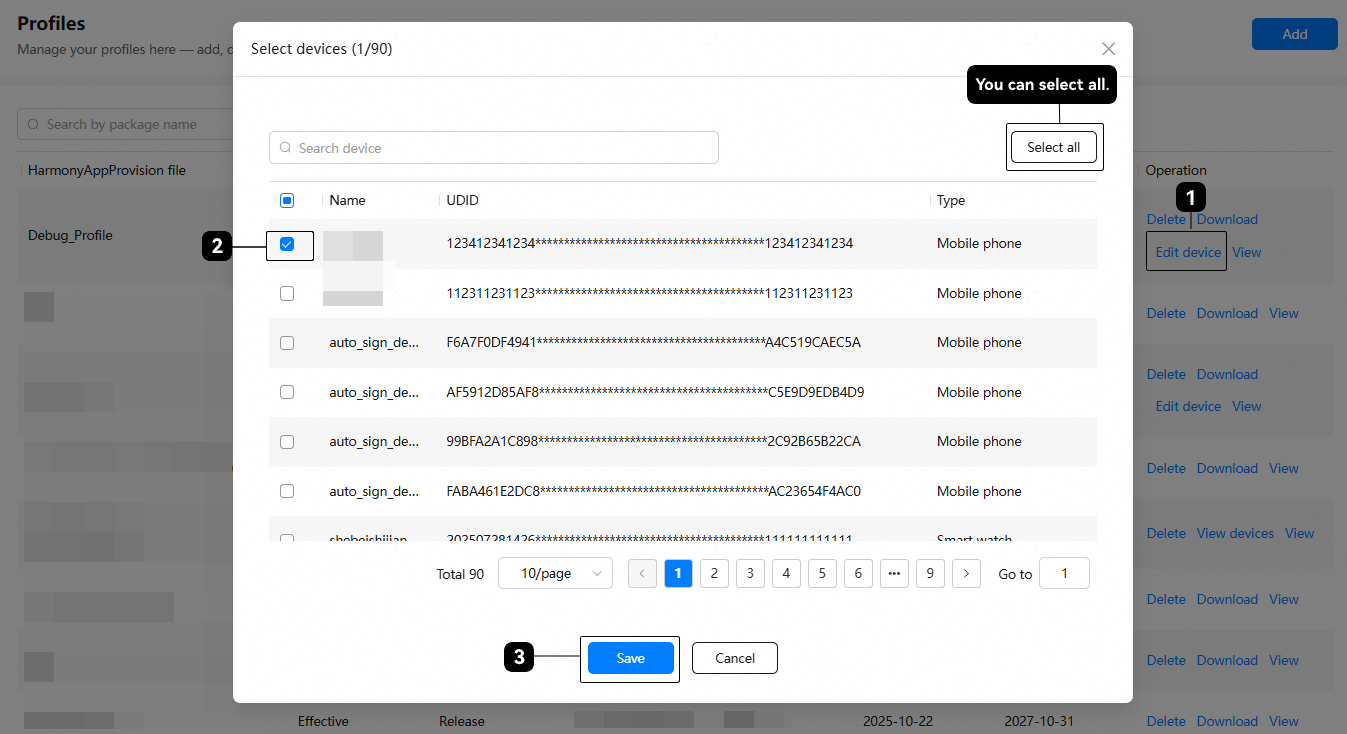This screenshot has width=1347, height=734.
Task: Click Add button on Profiles page
Action: pyautogui.click(x=1295, y=34)
